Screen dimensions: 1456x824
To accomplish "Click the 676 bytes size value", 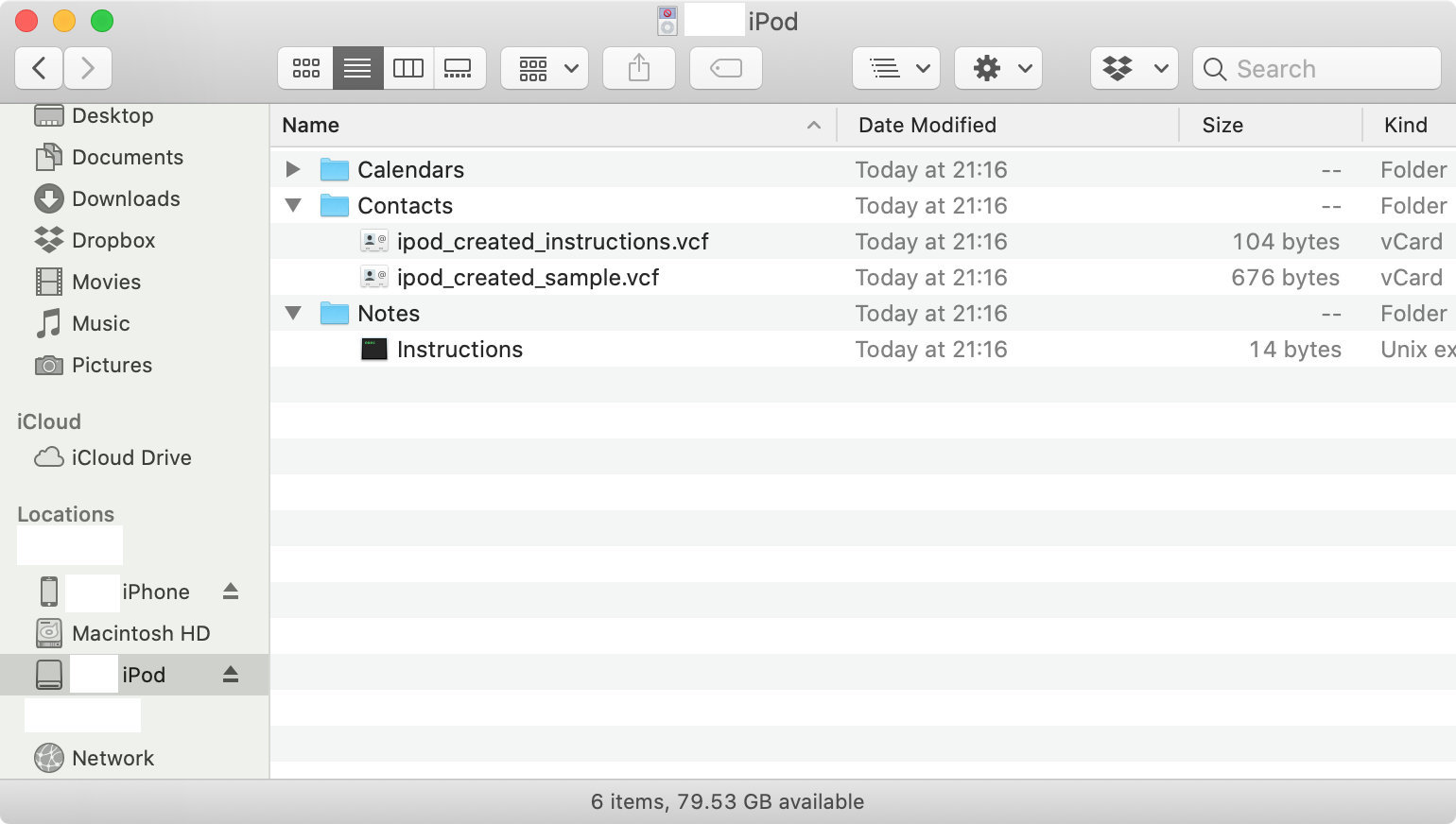I will [x=1285, y=277].
